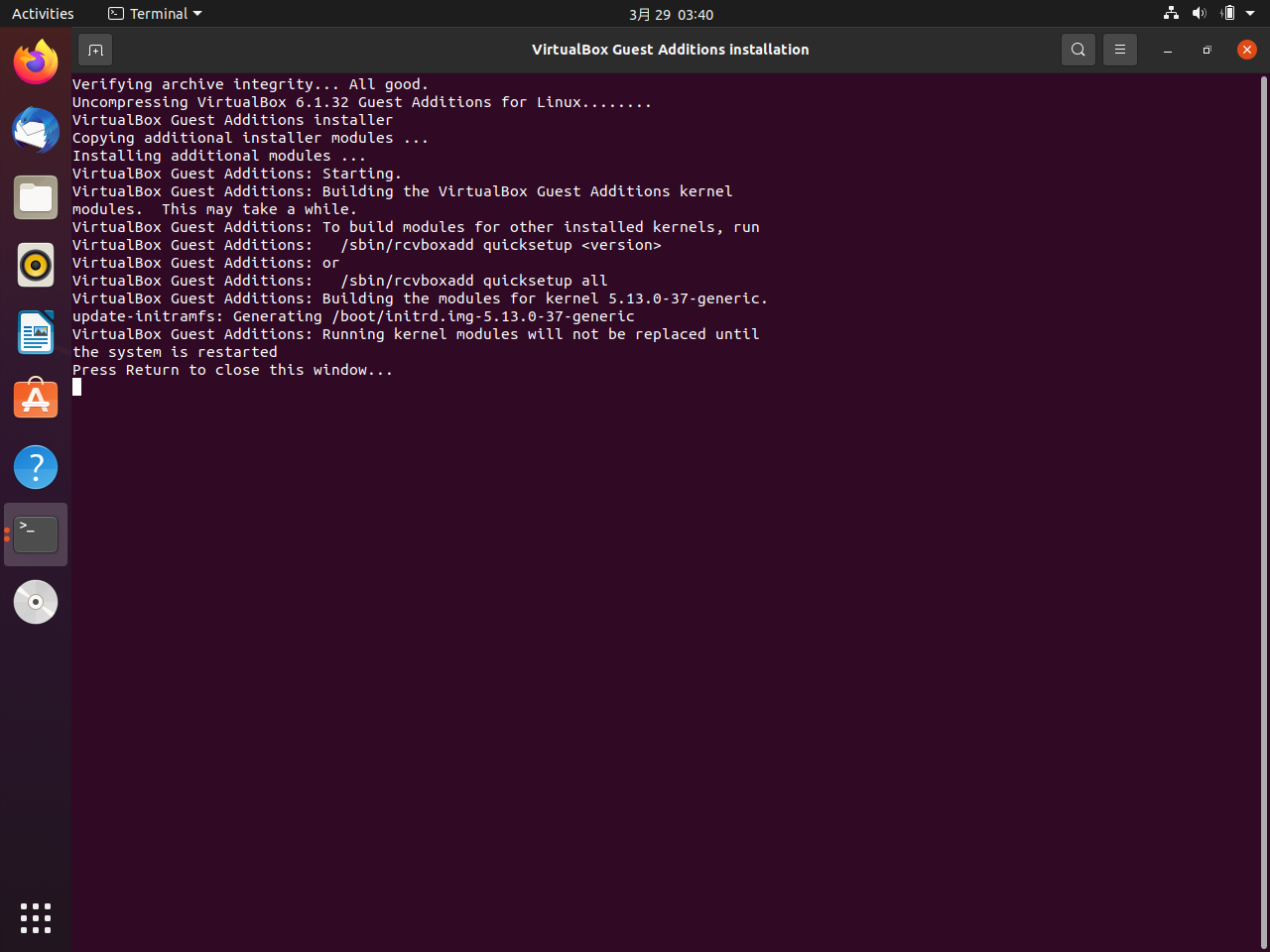
Task: Open a new terminal tab button
Action: pyautogui.click(x=95, y=50)
